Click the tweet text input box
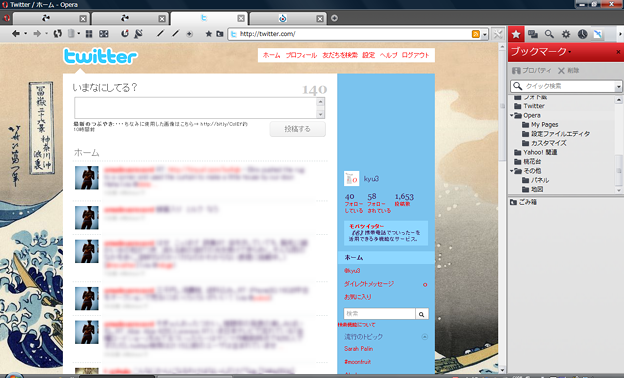The image size is (624, 378). [196, 108]
